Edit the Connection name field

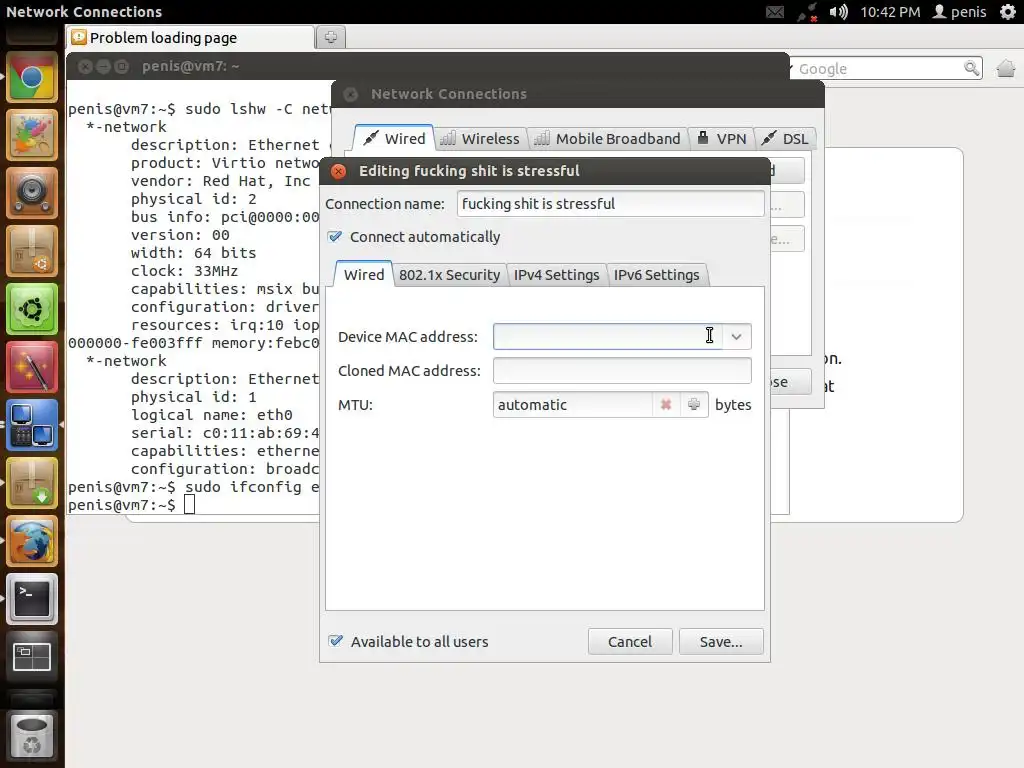click(x=611, y=204)
